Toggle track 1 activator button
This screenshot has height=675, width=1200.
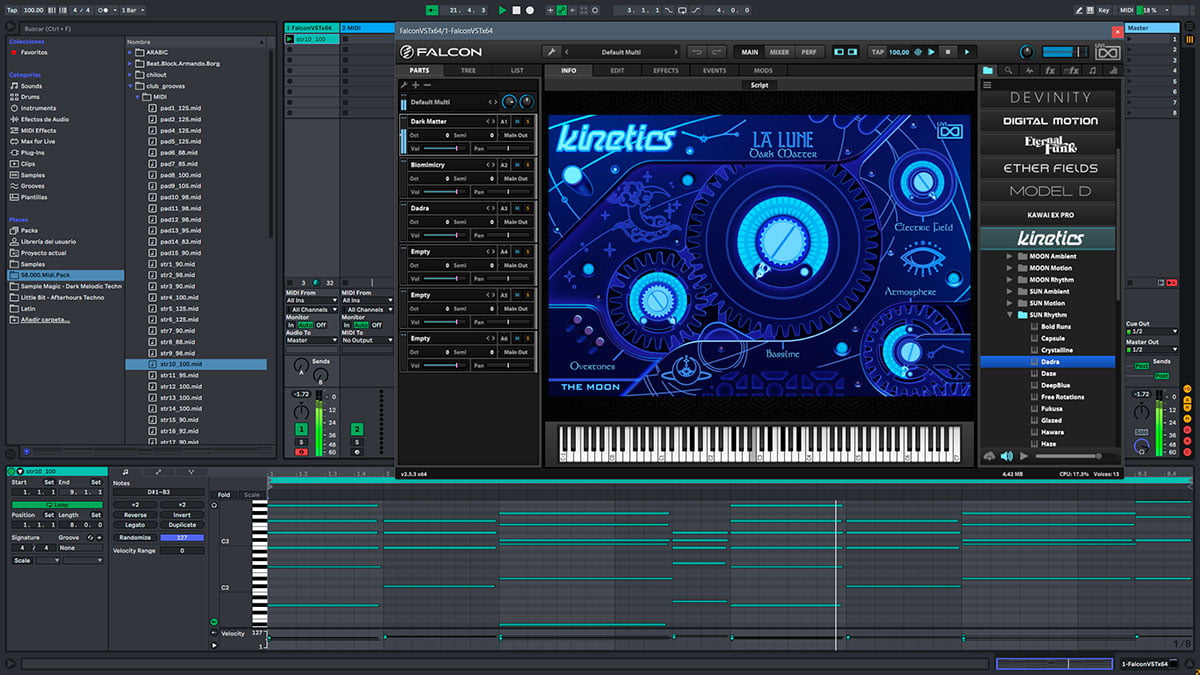(301, 429)
